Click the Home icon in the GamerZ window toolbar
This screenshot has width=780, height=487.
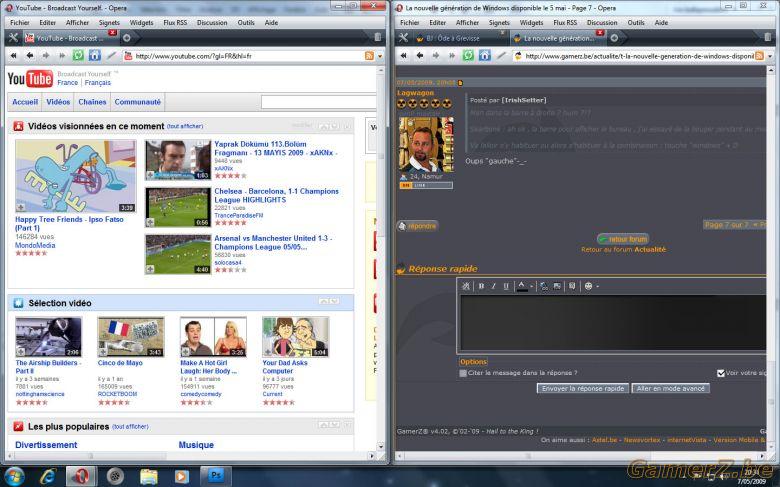click(485, 56)
